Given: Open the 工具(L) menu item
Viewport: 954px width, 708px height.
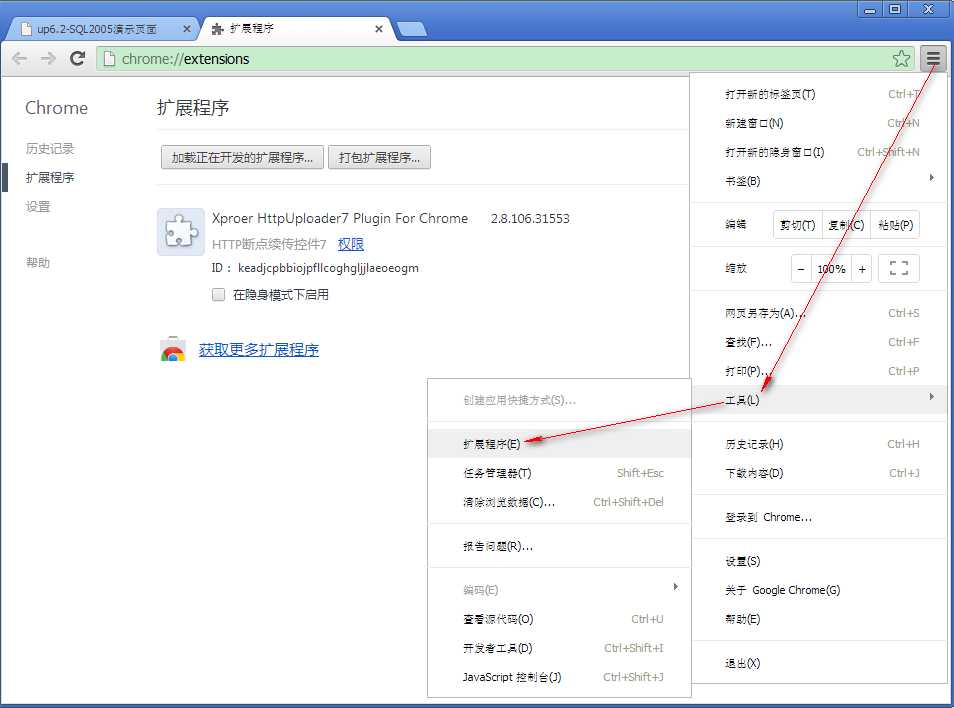Looking at the screenshot, I should click(819, 400).
